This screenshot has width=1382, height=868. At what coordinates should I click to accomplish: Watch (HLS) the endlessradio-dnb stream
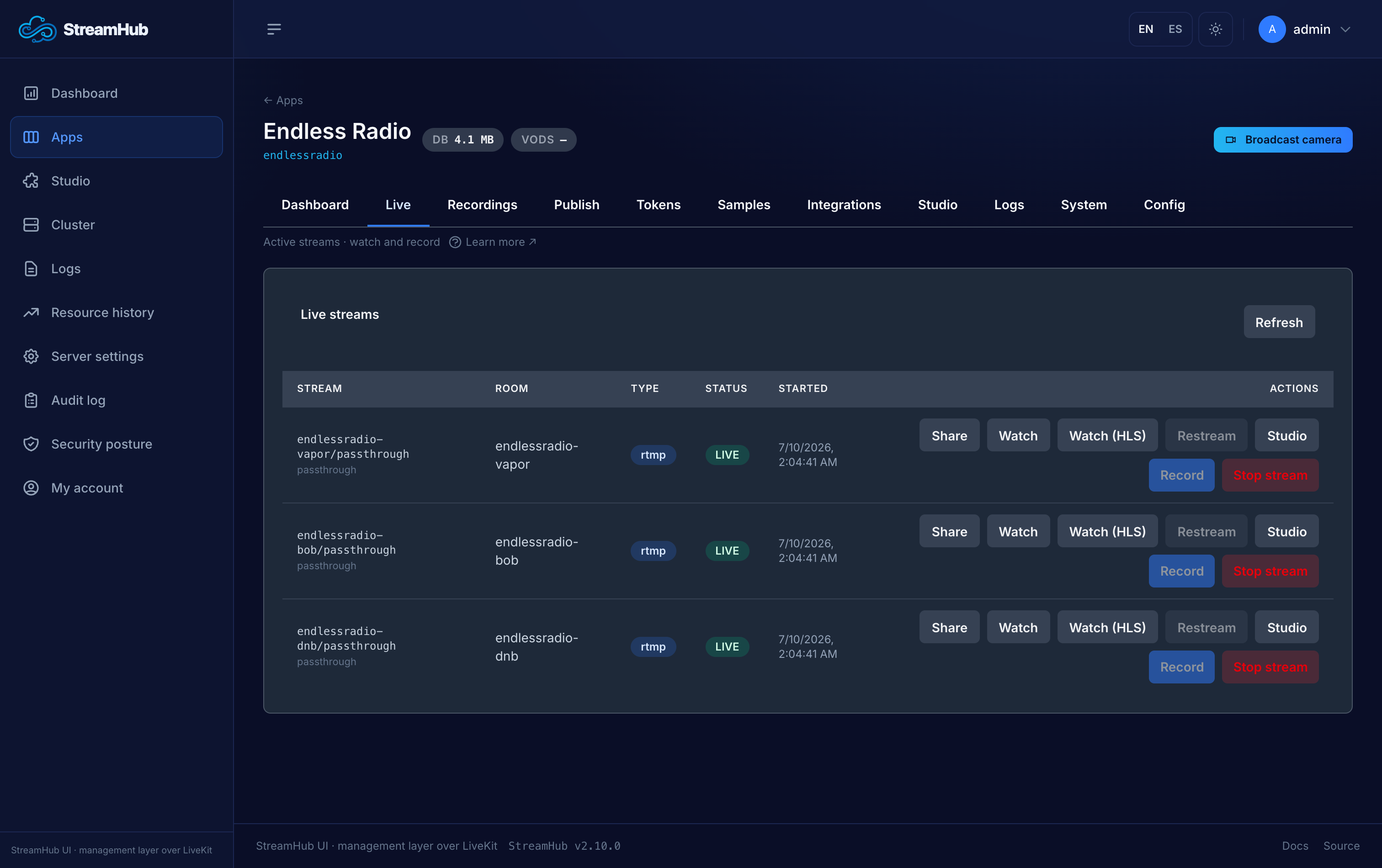[1107, 627]
